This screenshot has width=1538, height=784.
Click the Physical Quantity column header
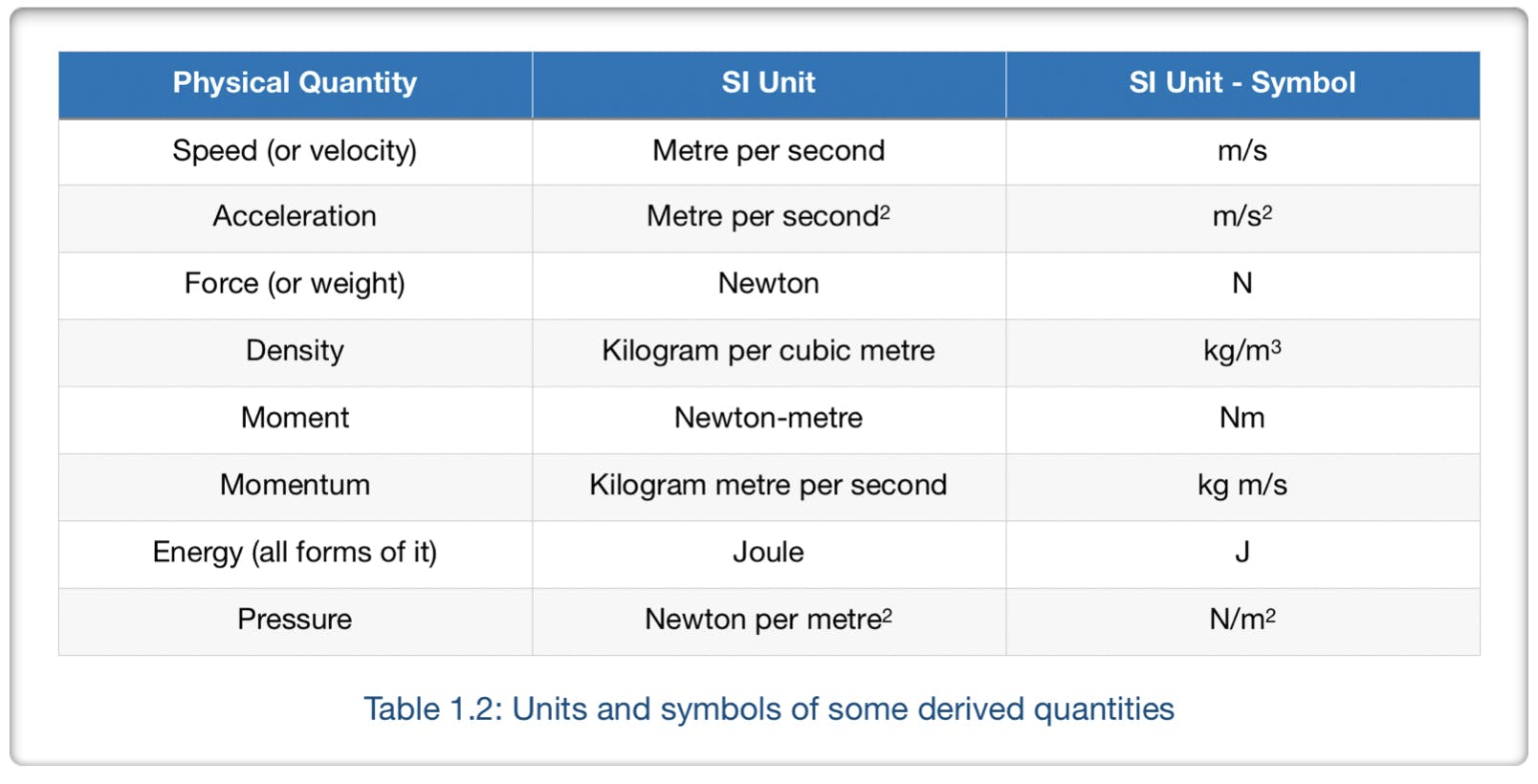pos(295,83)
